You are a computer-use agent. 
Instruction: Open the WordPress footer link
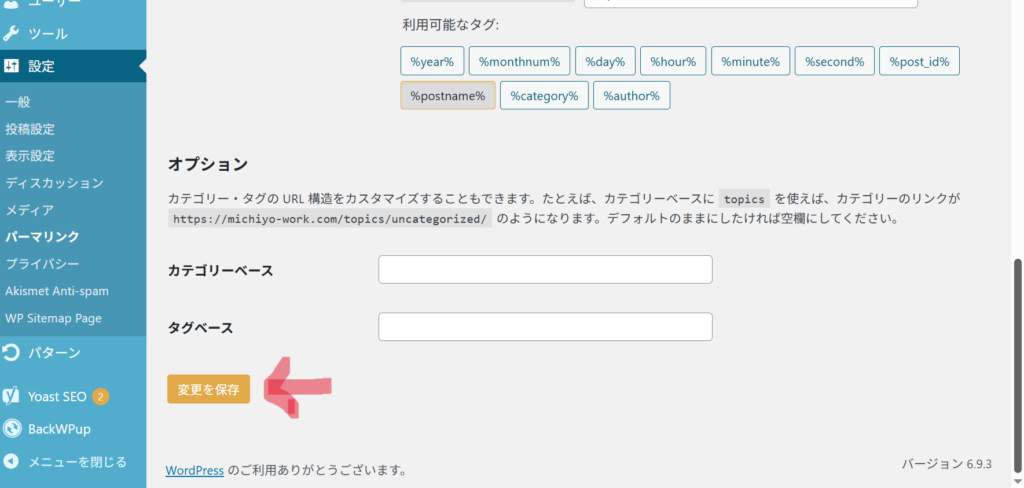tap(194, 470)
